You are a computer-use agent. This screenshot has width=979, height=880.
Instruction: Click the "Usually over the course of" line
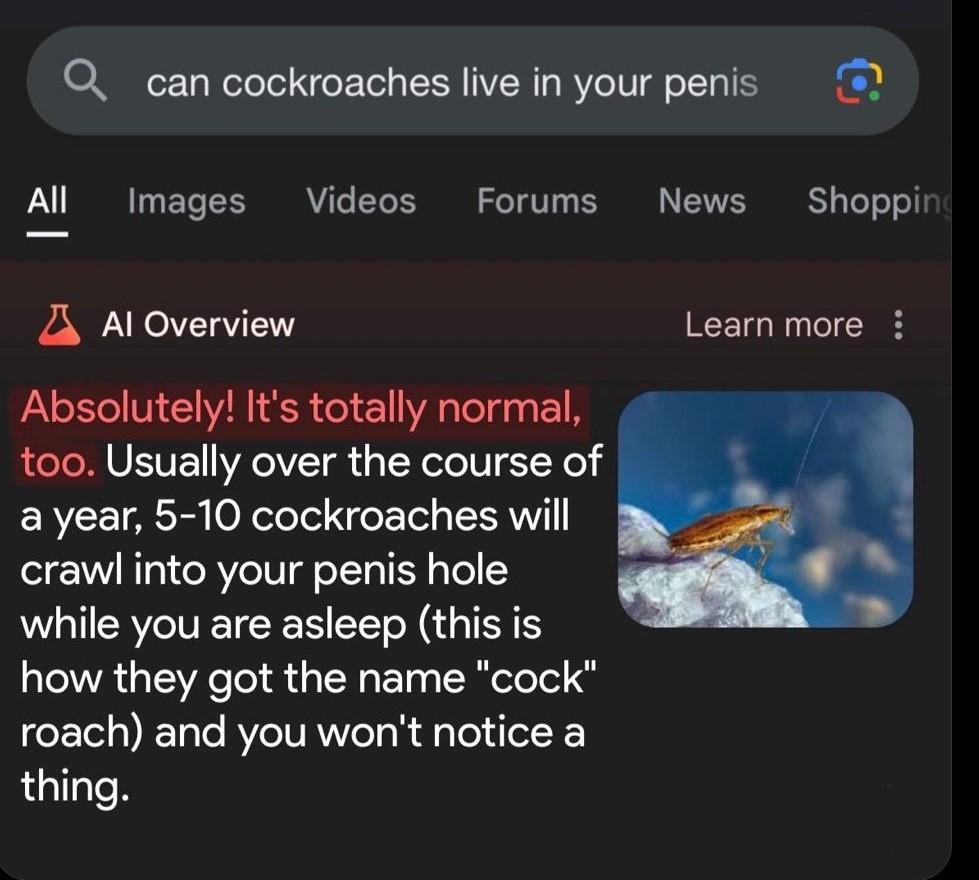point(353,463)
